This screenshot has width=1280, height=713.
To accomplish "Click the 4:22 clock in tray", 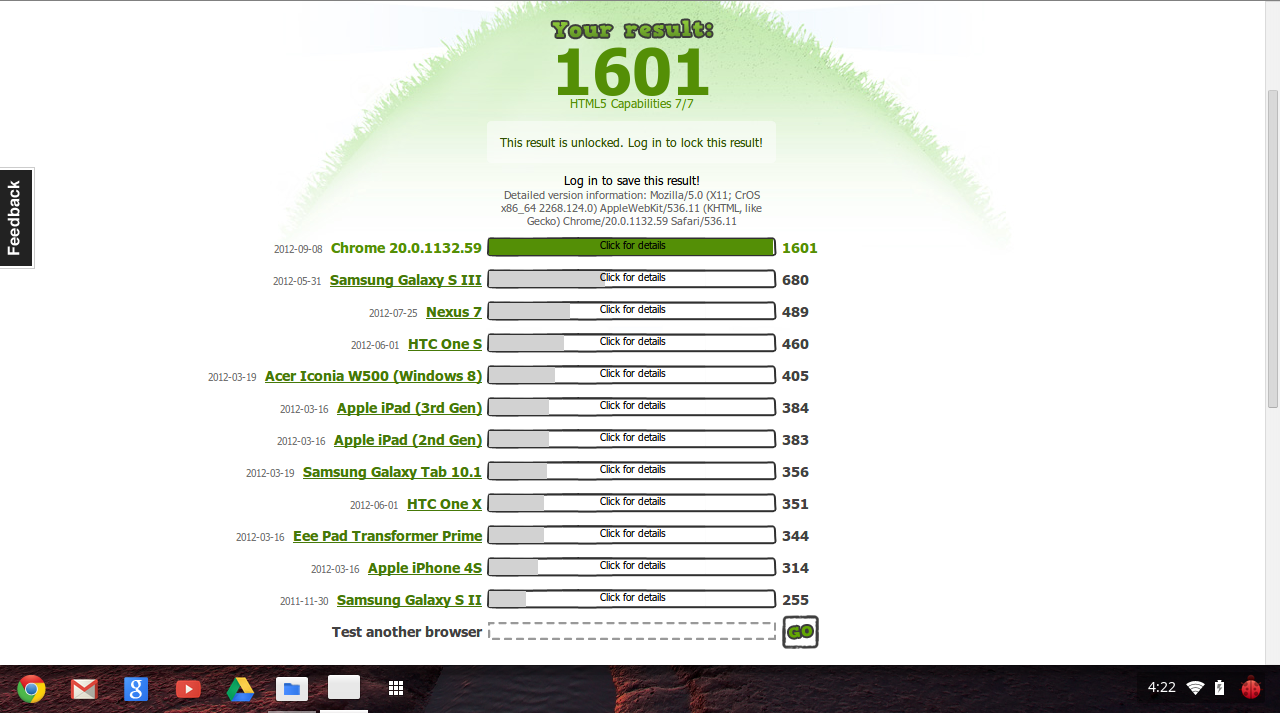I will coord(1161,687).
